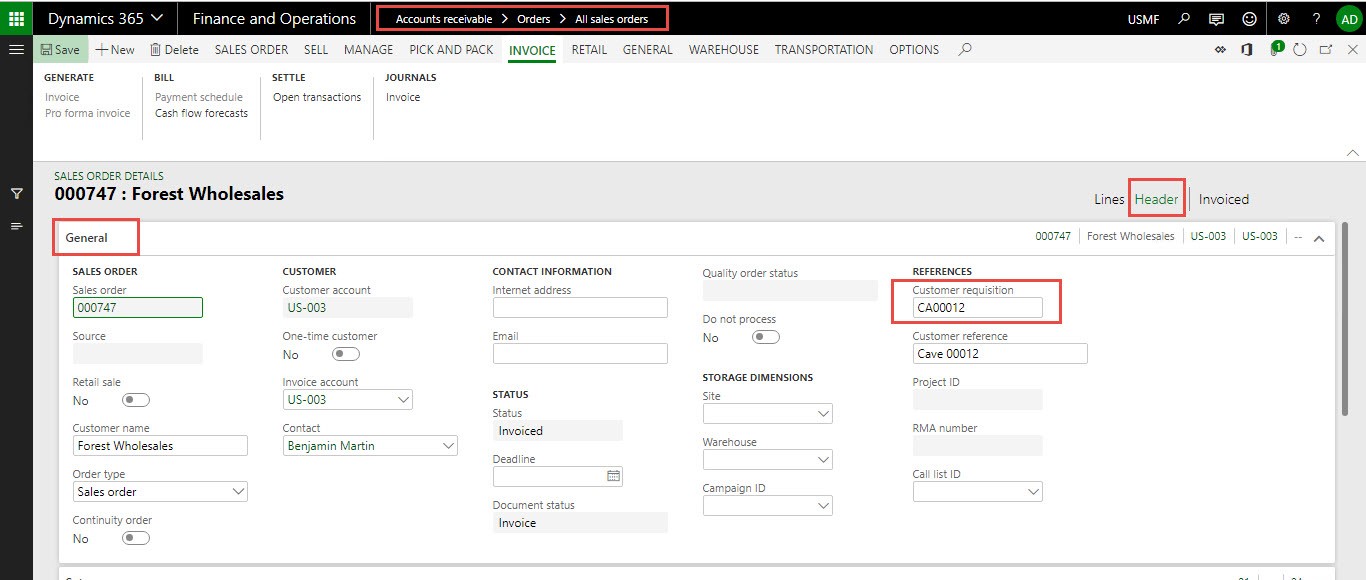Image resolution: width=1366 pixels, height=580 pixels.
Task: Toggle the One-time customer switch
Action: point(346,354)
